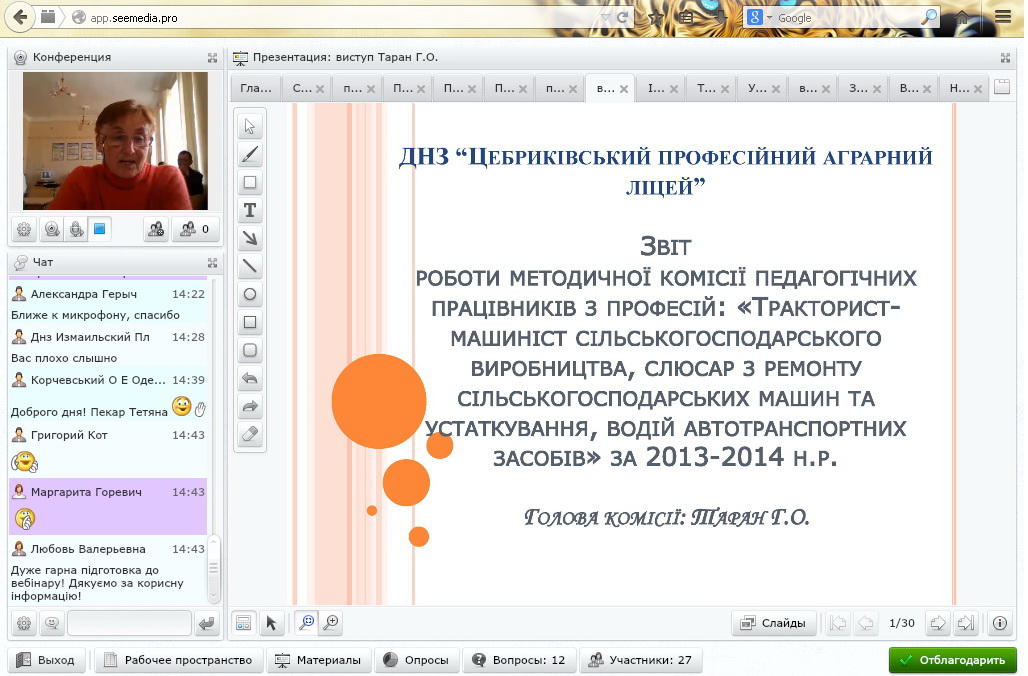Select the pointer cursor tool
This screenshot has width=1028, height=676.
[x=250, y=126]
